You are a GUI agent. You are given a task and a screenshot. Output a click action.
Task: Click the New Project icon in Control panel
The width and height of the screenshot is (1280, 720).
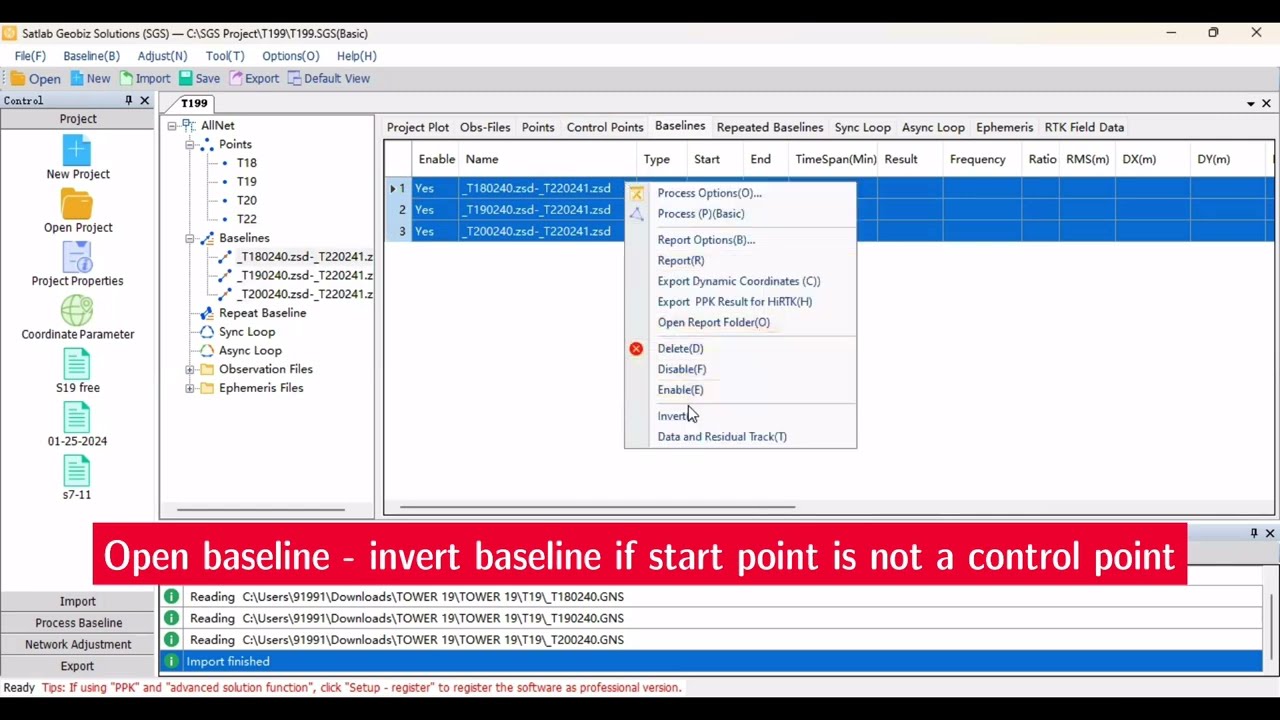pyautogui.click(x=77, y=150)
